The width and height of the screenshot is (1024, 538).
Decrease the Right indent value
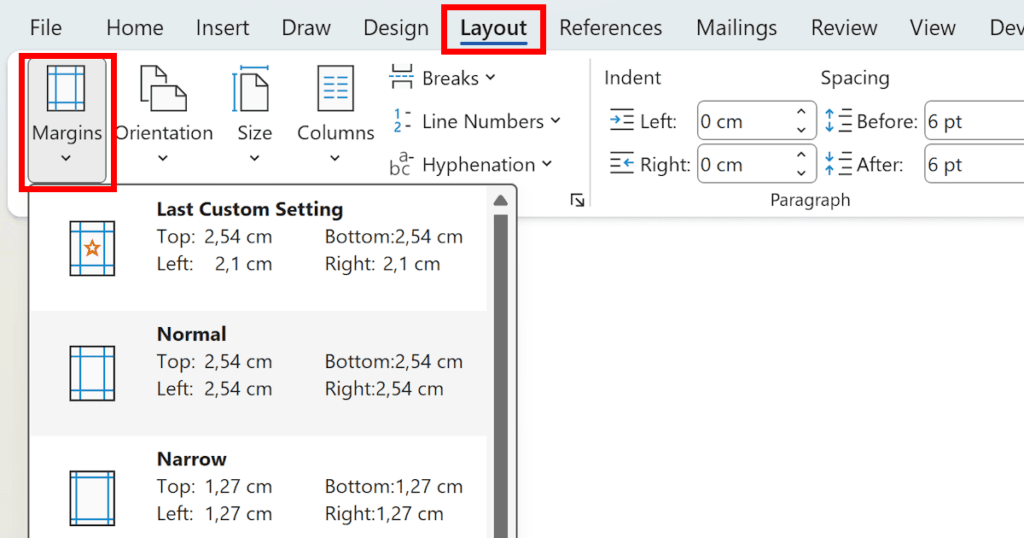[x=801, y=172]
